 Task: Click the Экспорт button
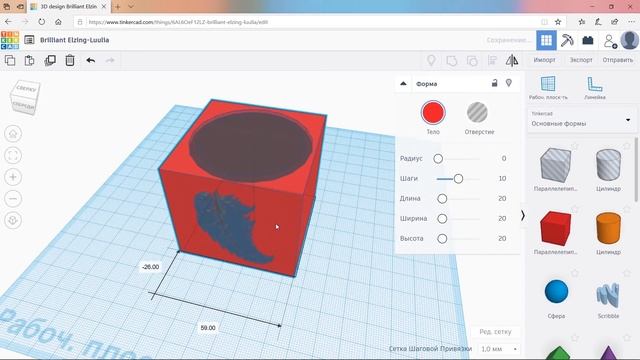pos(581,60)
